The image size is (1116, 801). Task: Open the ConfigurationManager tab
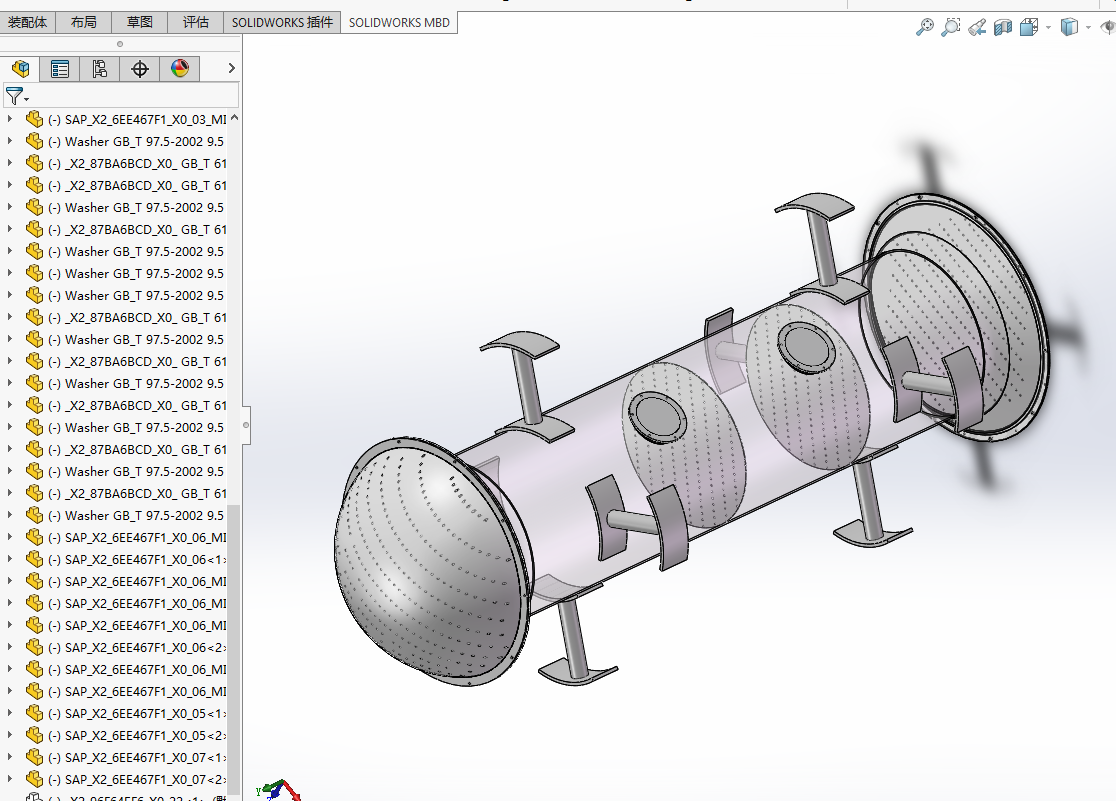pyautogui.click(x=100, y=68)
